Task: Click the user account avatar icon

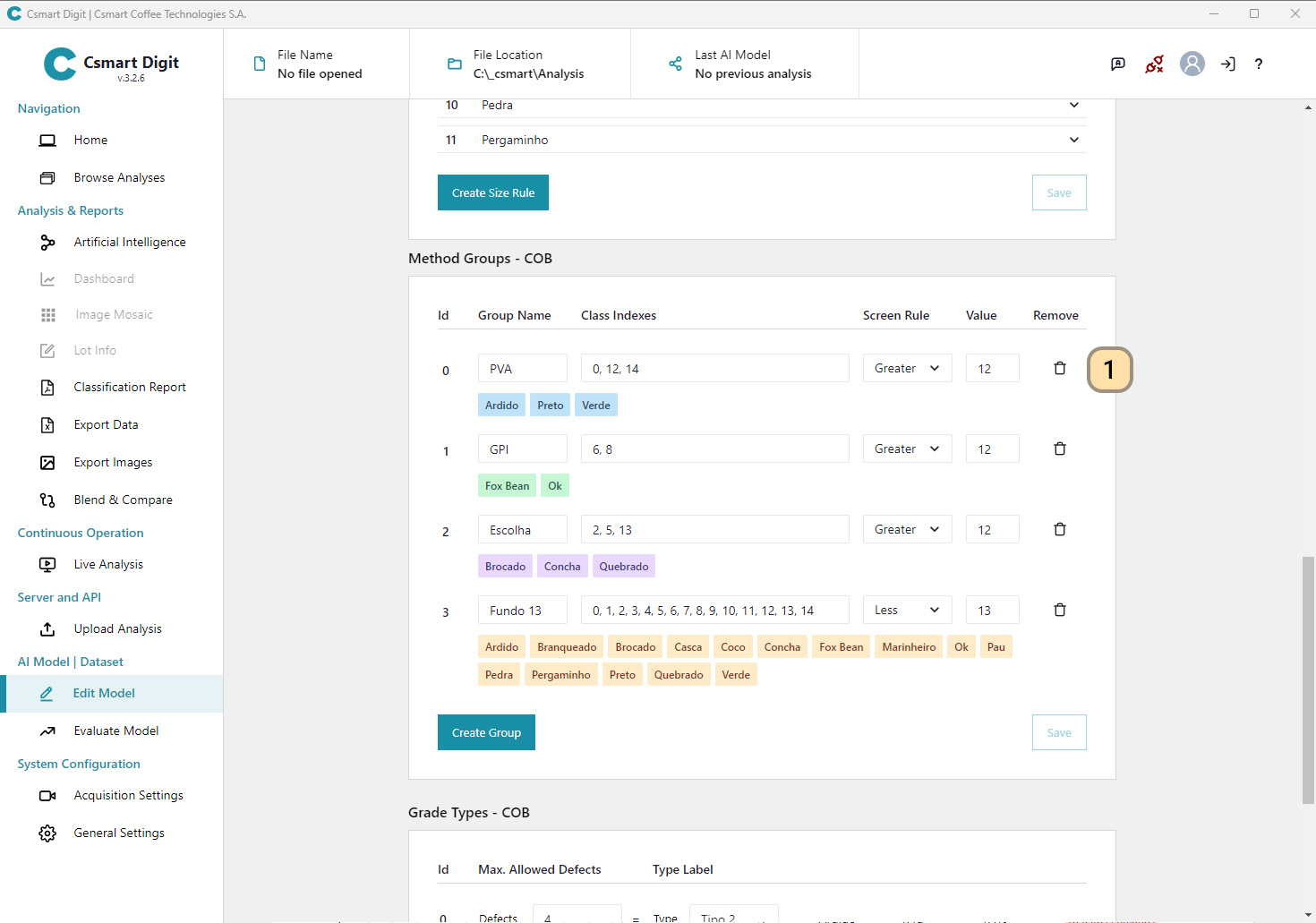Action: (x=1192, y=64)
